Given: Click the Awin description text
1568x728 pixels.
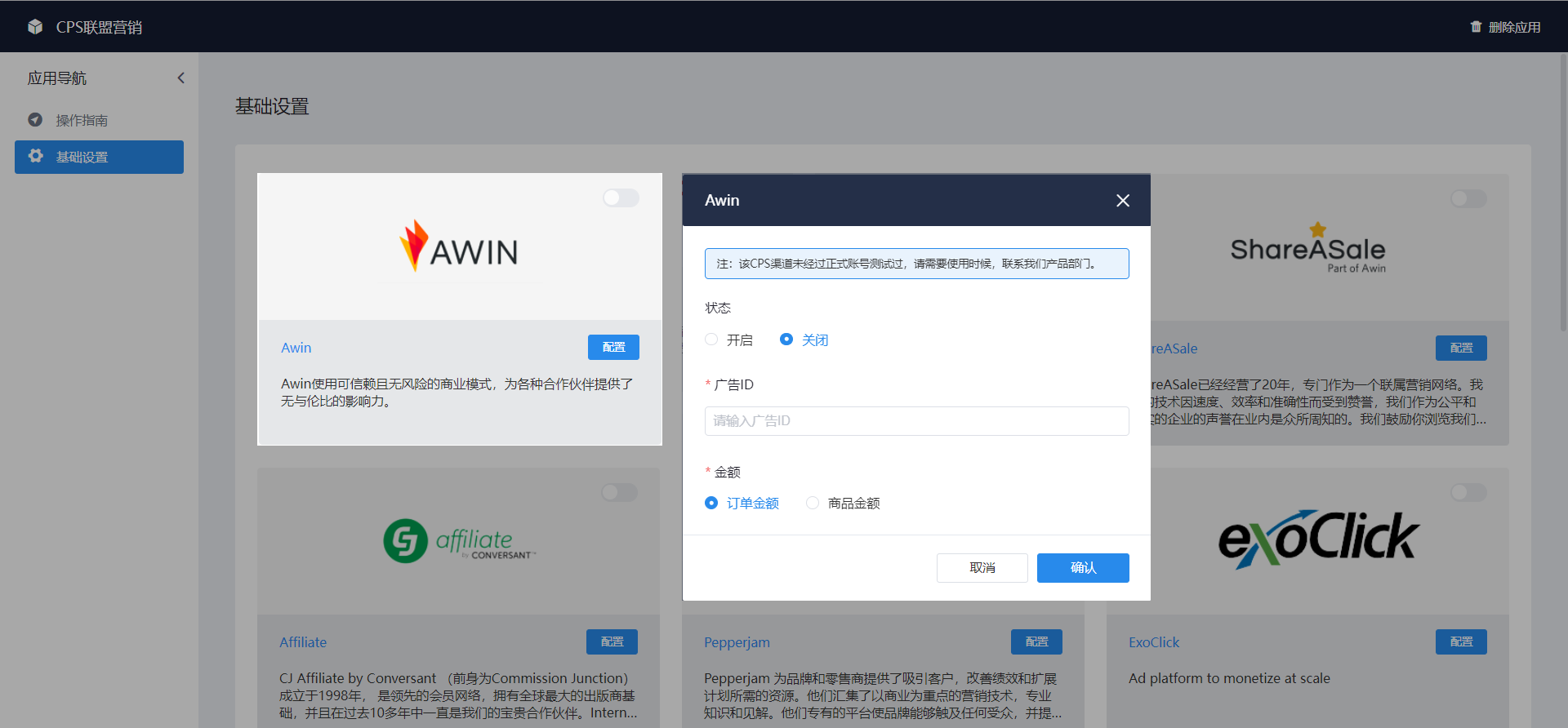Looking at the screenshot, I should click(457, 393).
